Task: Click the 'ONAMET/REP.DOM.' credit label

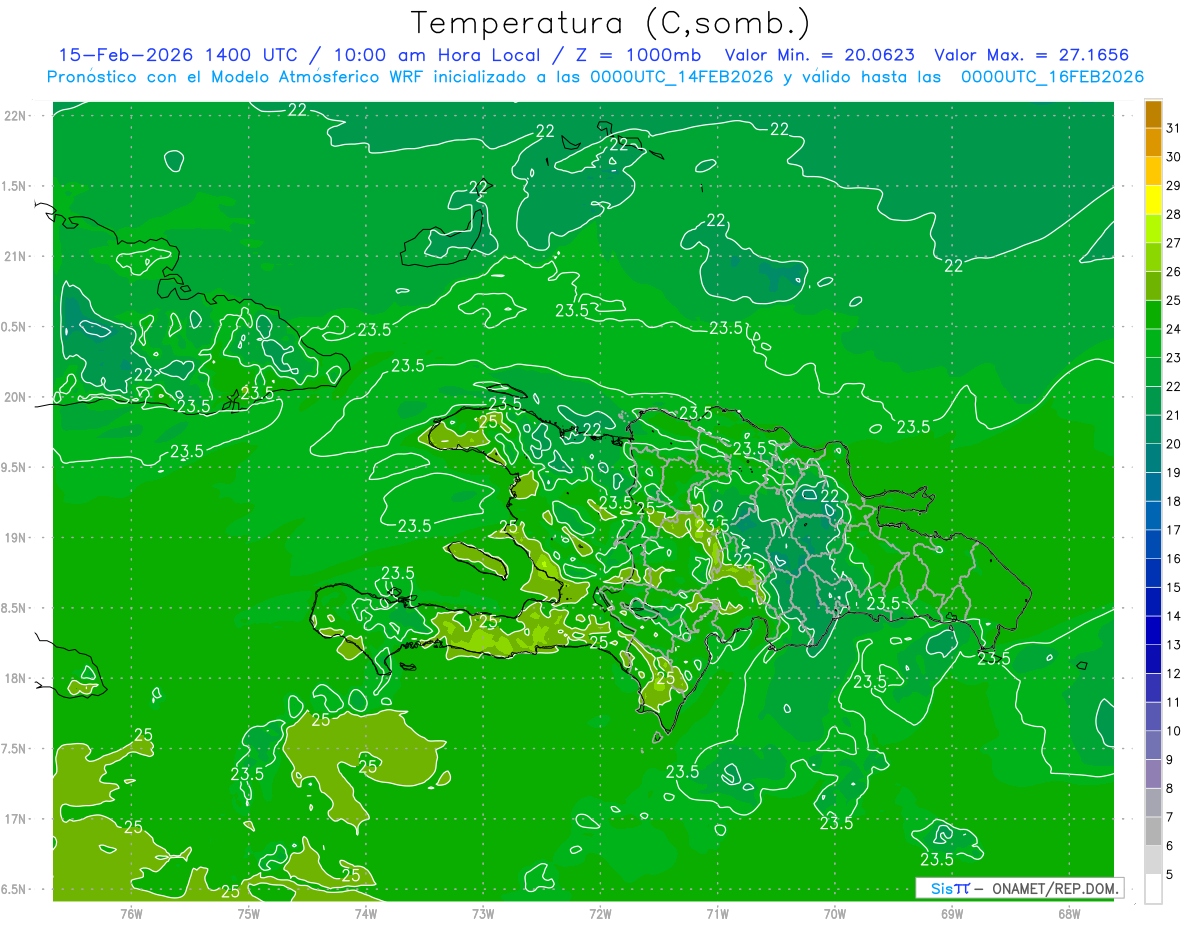Action: coord(1054,888)
